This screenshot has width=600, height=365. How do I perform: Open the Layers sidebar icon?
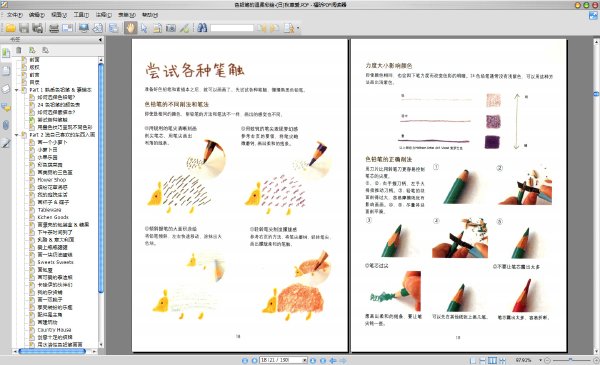(x=6, y=89)
